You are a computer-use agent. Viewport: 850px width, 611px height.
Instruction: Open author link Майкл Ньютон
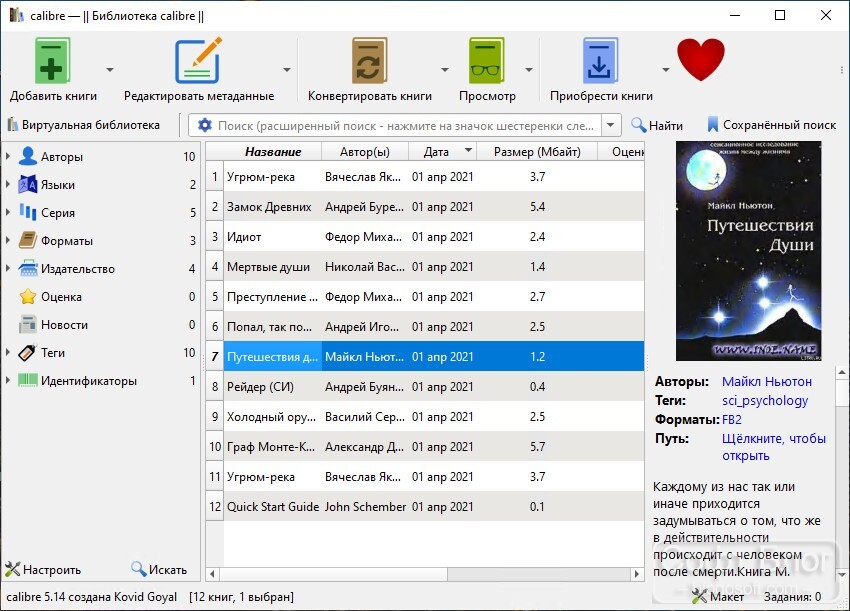pos(767,382)
